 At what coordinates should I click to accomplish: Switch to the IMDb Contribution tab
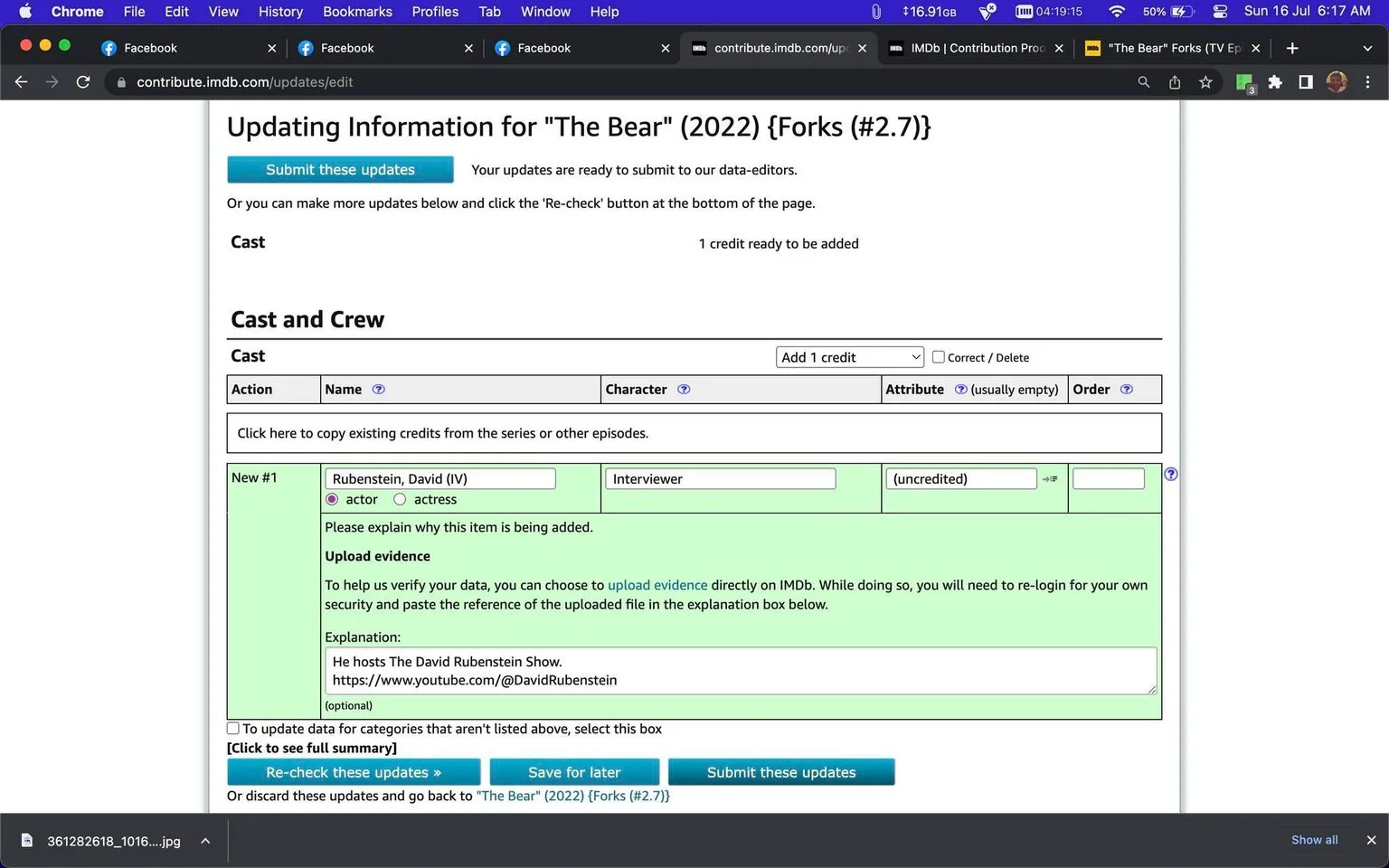pyautogui.click(x=966, y=48)
